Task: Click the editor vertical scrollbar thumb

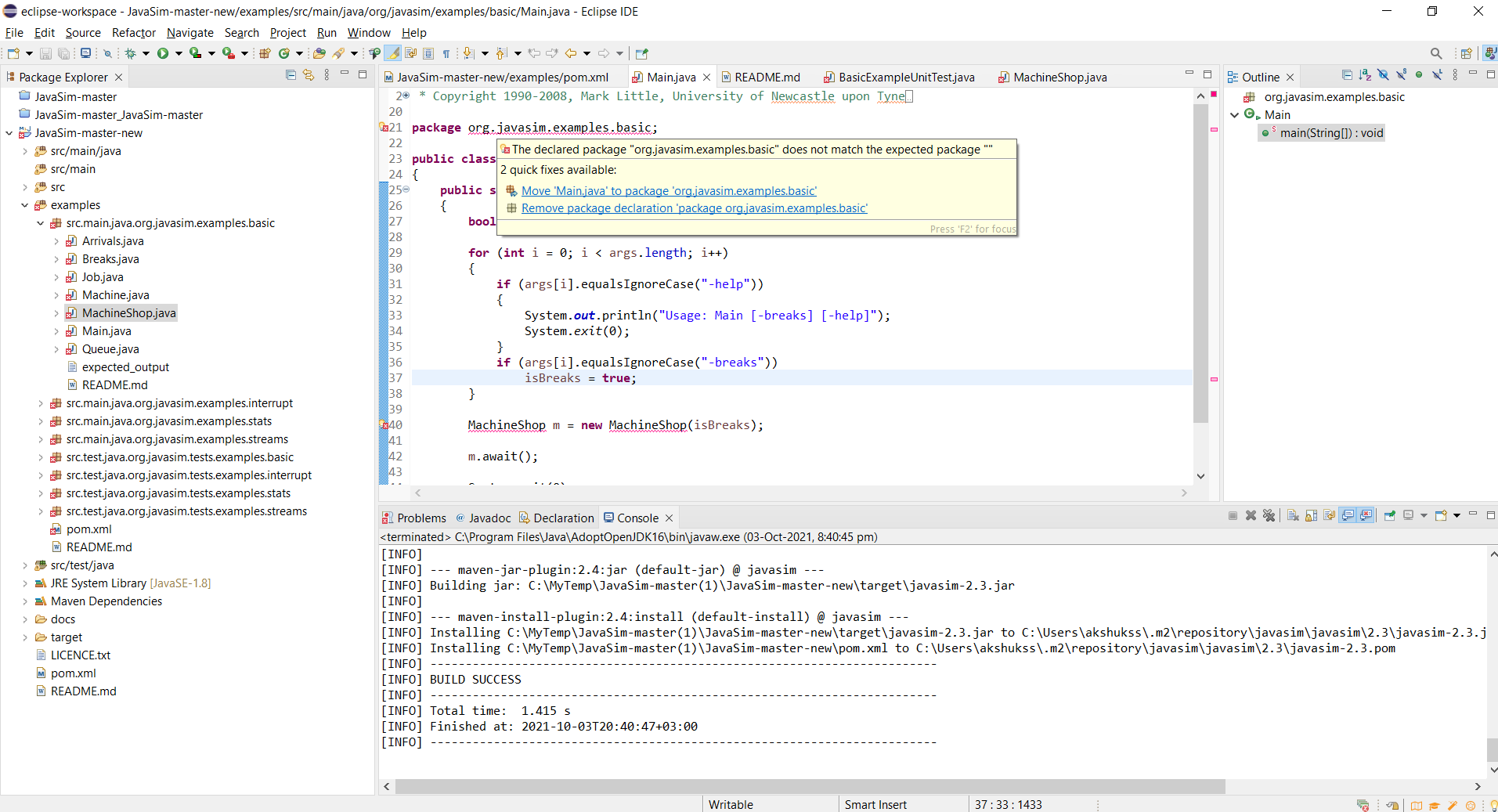Action: coord(1200,263)
